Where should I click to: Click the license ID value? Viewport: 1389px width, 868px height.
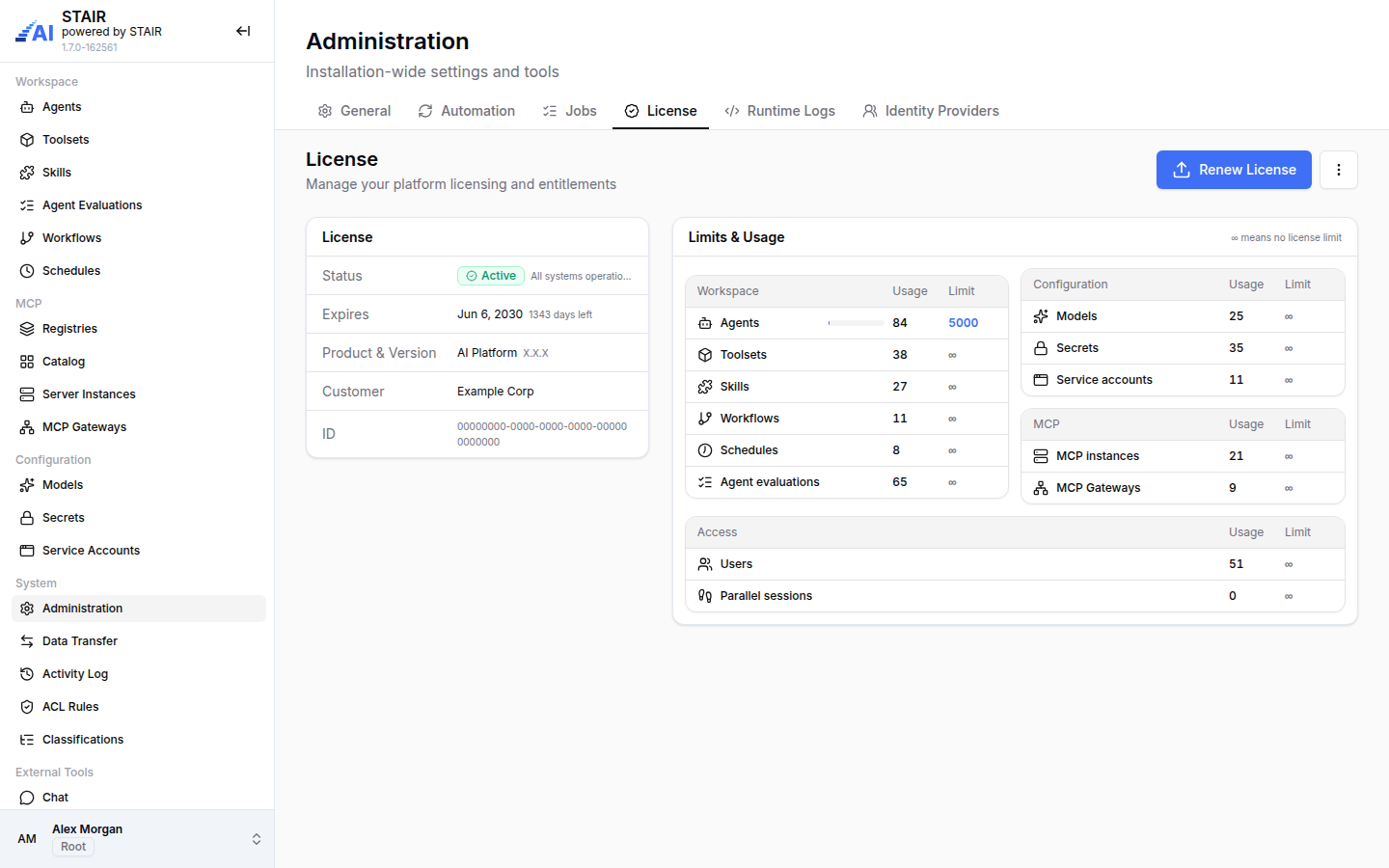(542, 434)
